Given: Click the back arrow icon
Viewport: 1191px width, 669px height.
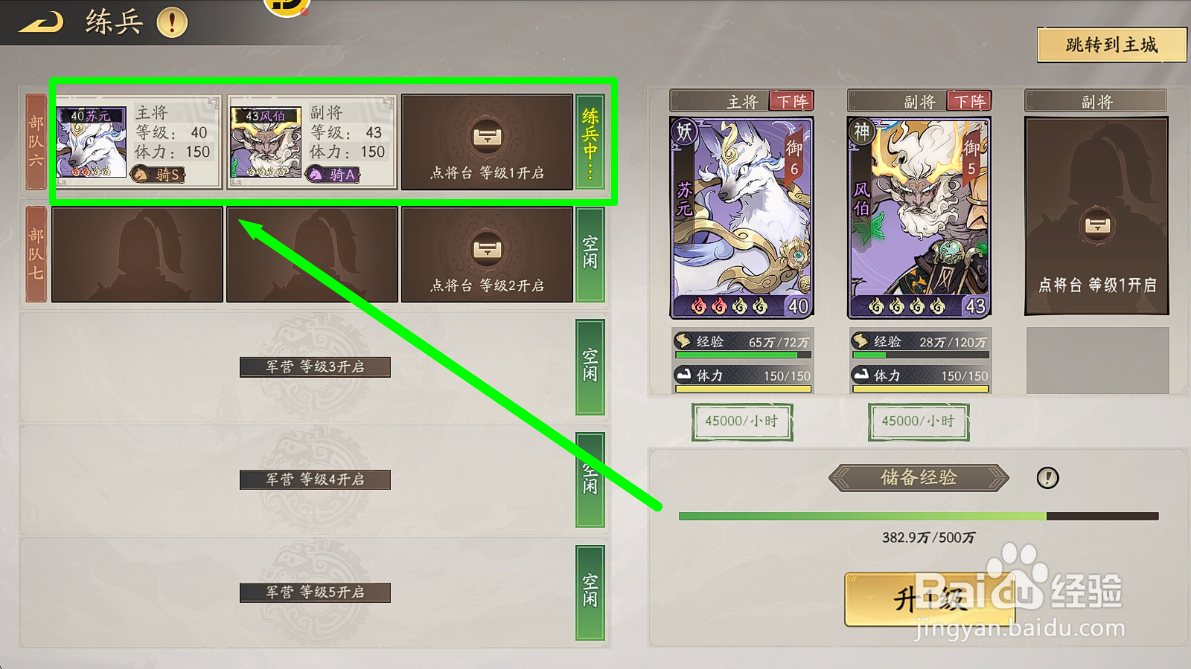Looking at the screenshot, I should pos(41,22).
